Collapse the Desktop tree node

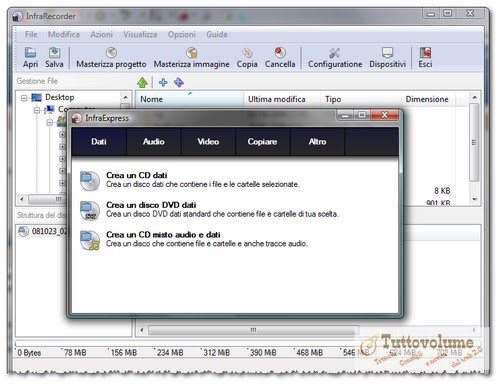pos(24,98)
